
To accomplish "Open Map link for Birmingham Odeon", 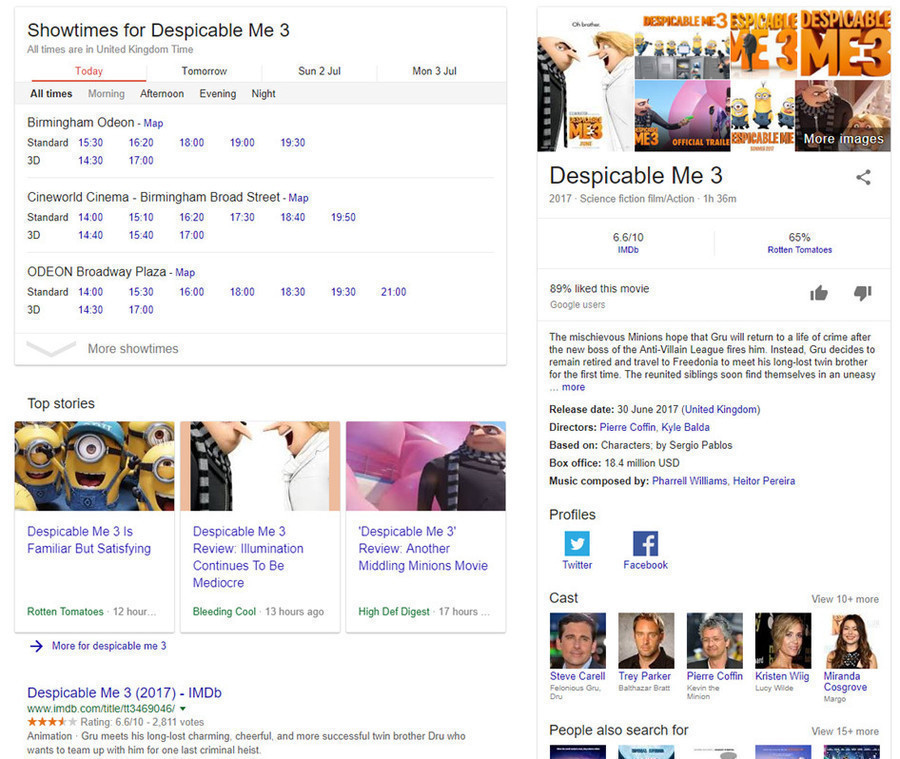I will (x=153, y=123).
